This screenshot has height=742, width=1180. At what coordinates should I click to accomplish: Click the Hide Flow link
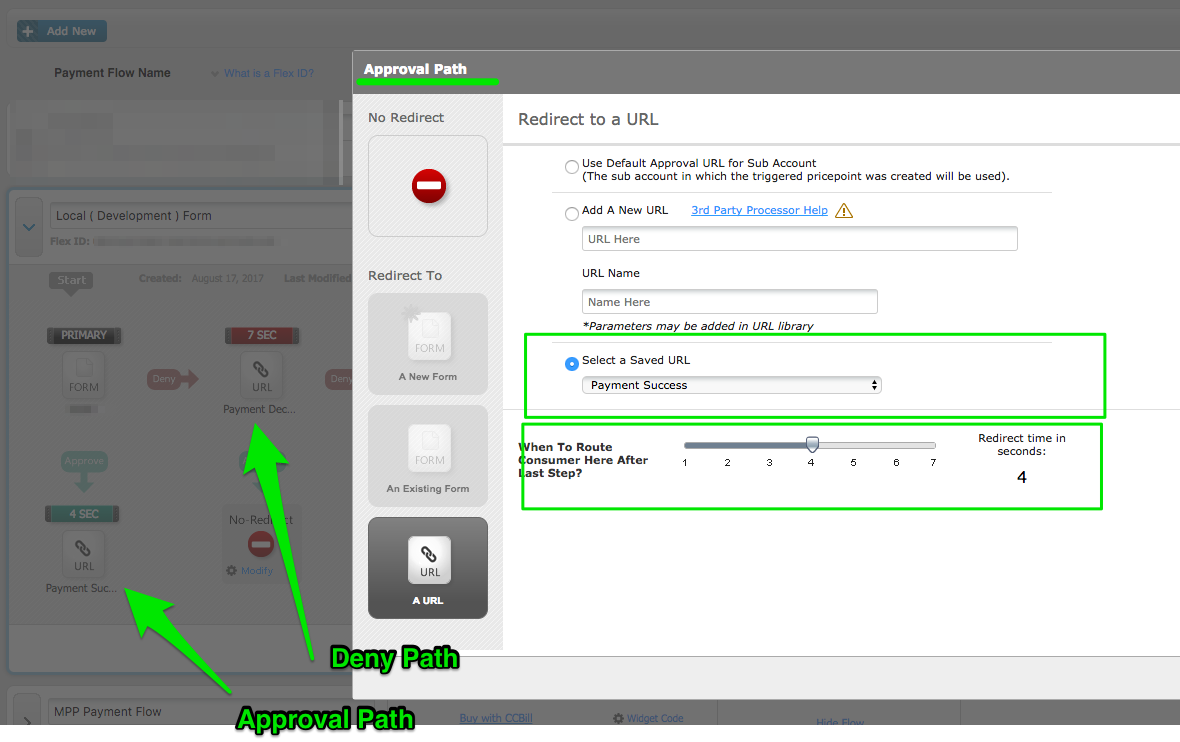tap(840, 722)
